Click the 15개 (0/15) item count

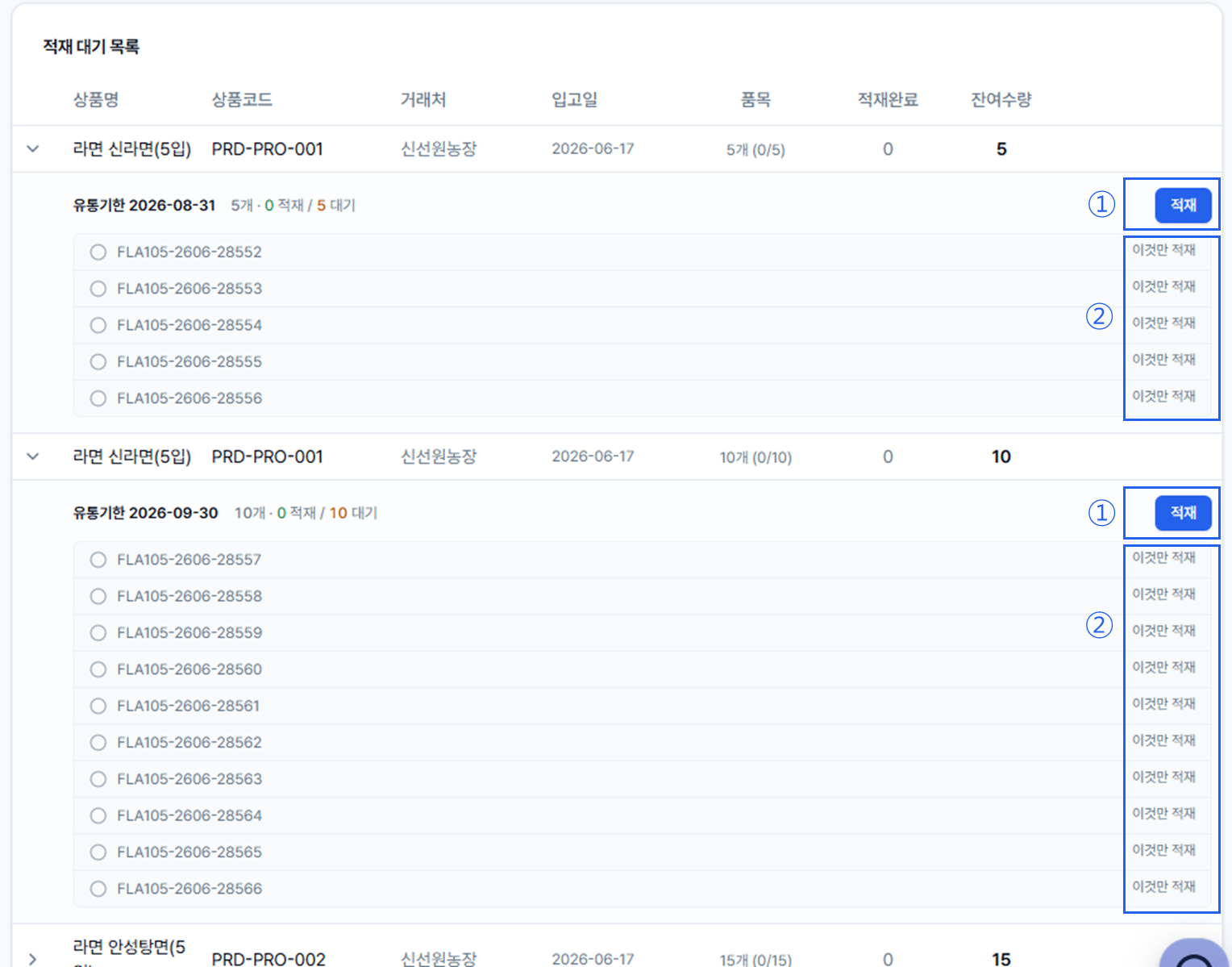(x=755, y=960)
